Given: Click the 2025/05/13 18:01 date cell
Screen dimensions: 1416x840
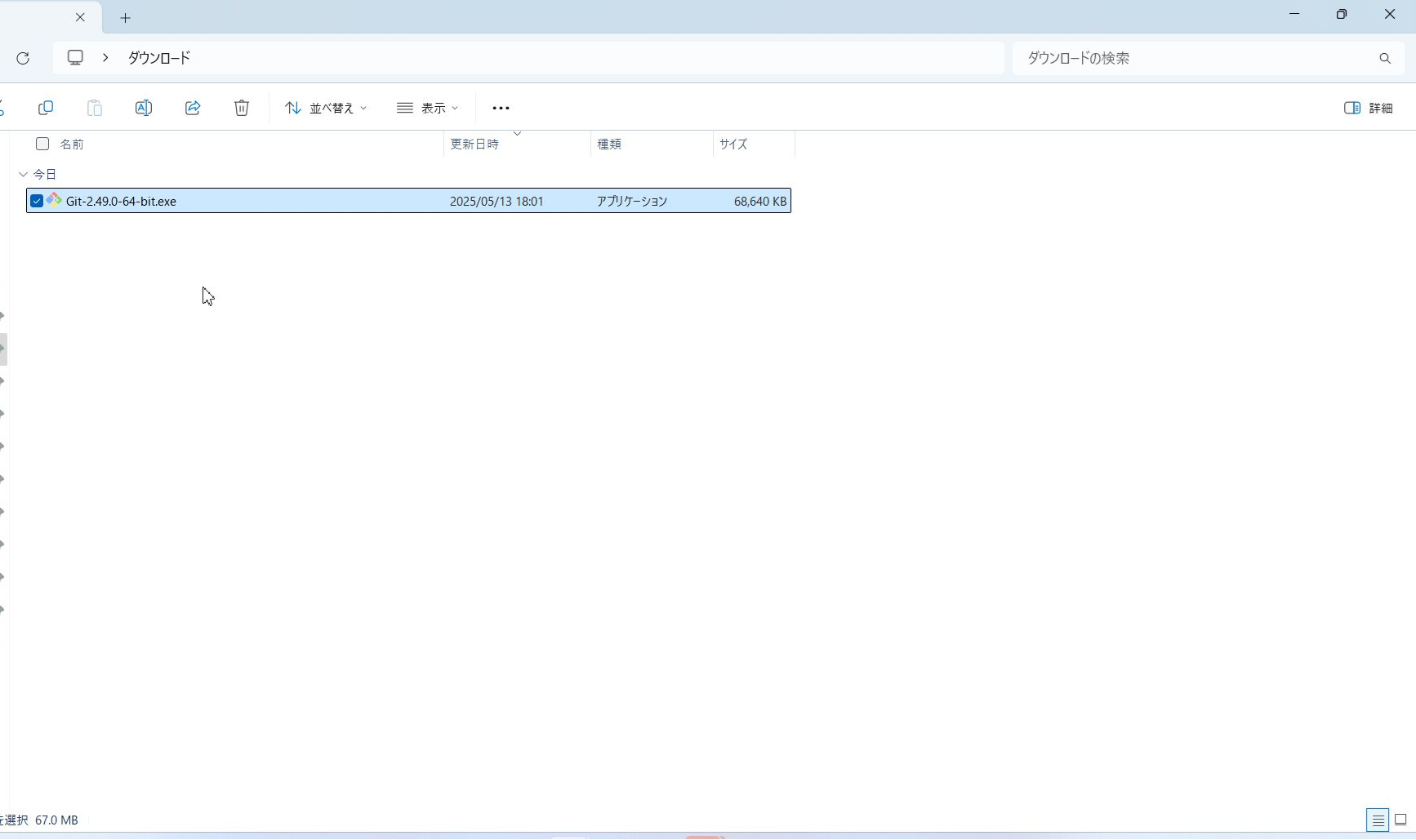Looking at the screenshot, I should tap(496, 201).
